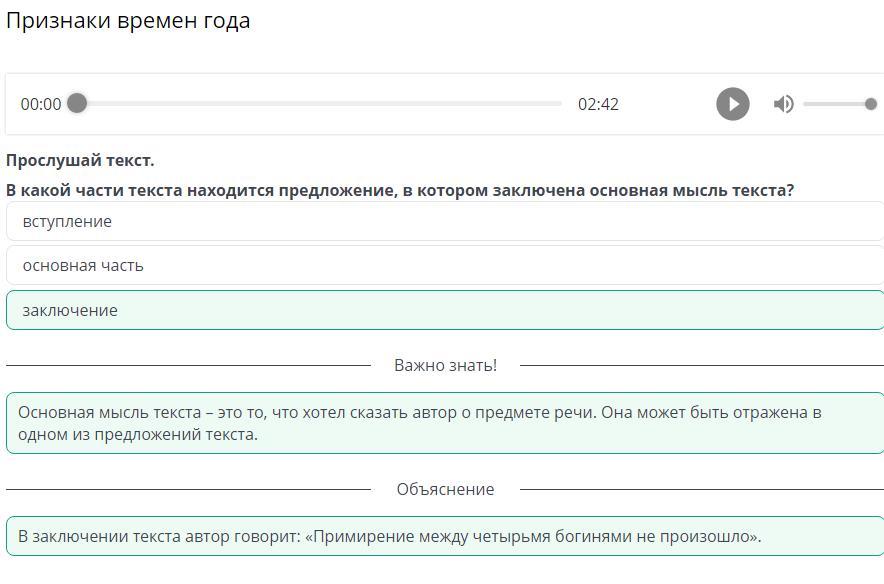Image resolution: width=884 pixels, height=584 pixels.
Task: Click the volume slider knob
Action: pos(870,104)
